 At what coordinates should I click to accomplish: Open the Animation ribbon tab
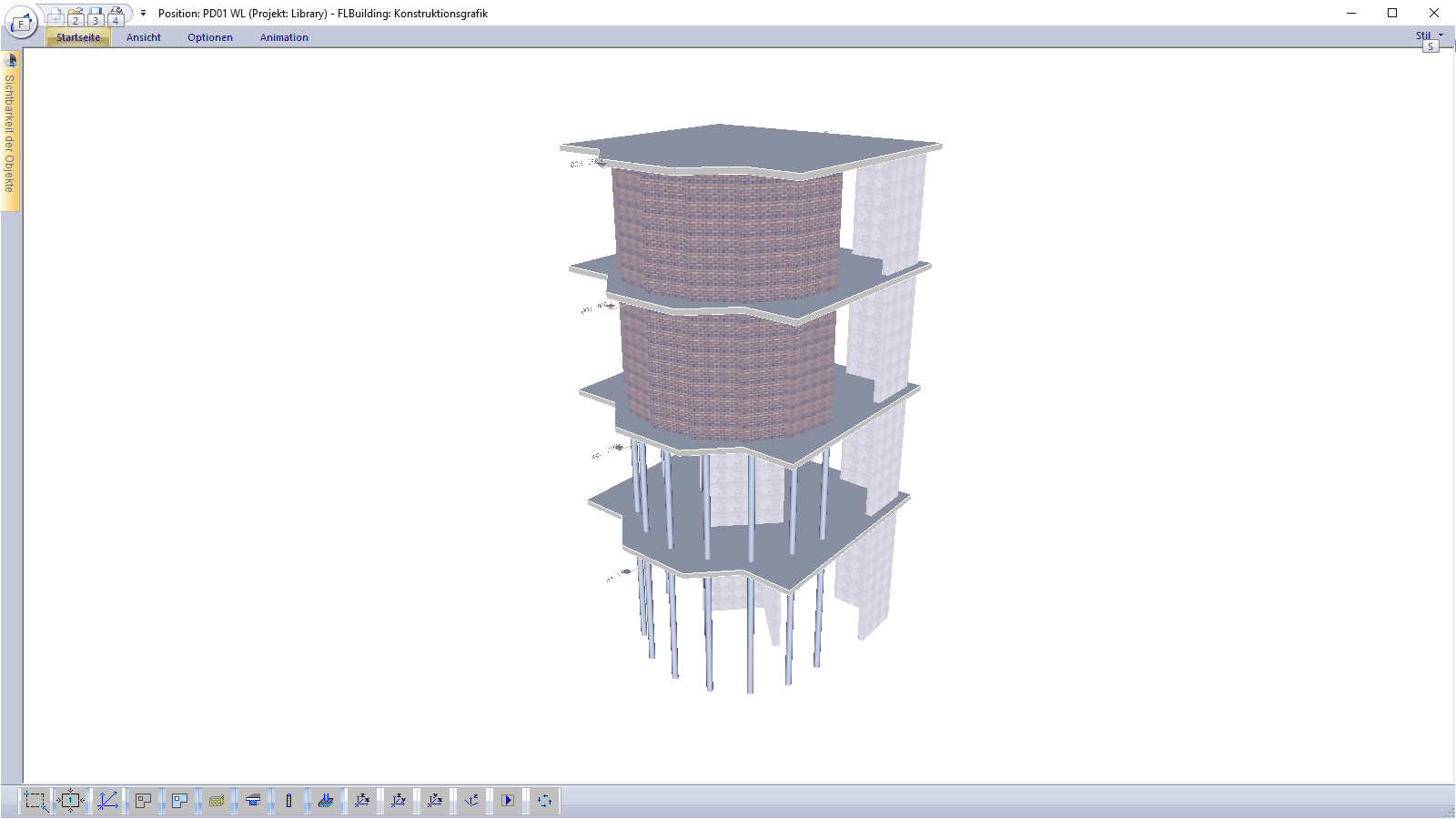tap(284, 37)
